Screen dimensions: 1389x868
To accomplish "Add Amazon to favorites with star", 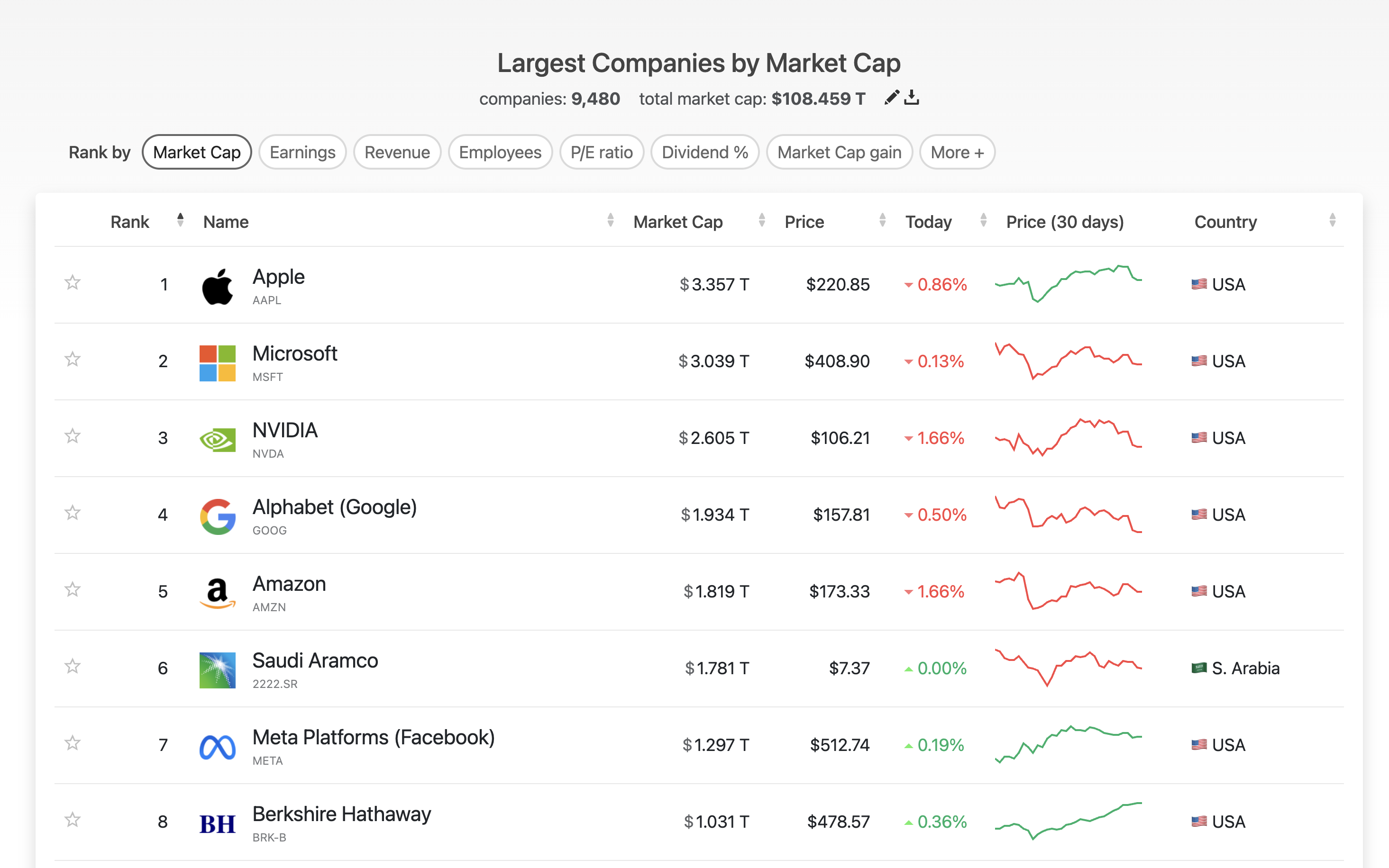I will 73,589.
